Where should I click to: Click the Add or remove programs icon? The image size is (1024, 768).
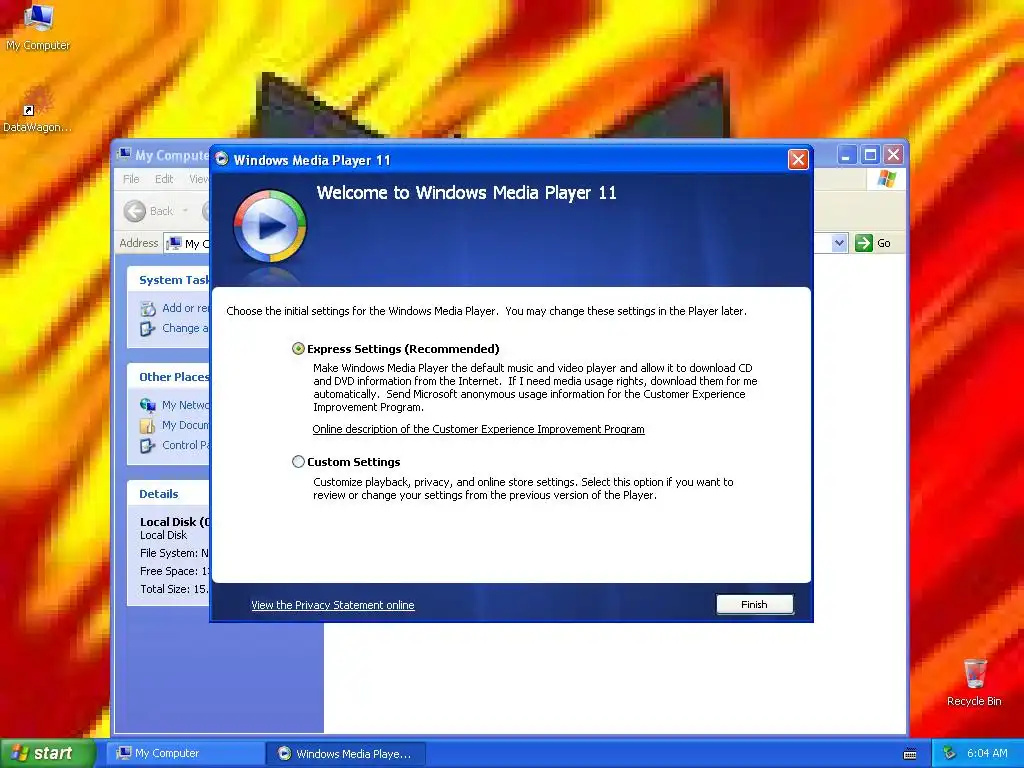148,308
